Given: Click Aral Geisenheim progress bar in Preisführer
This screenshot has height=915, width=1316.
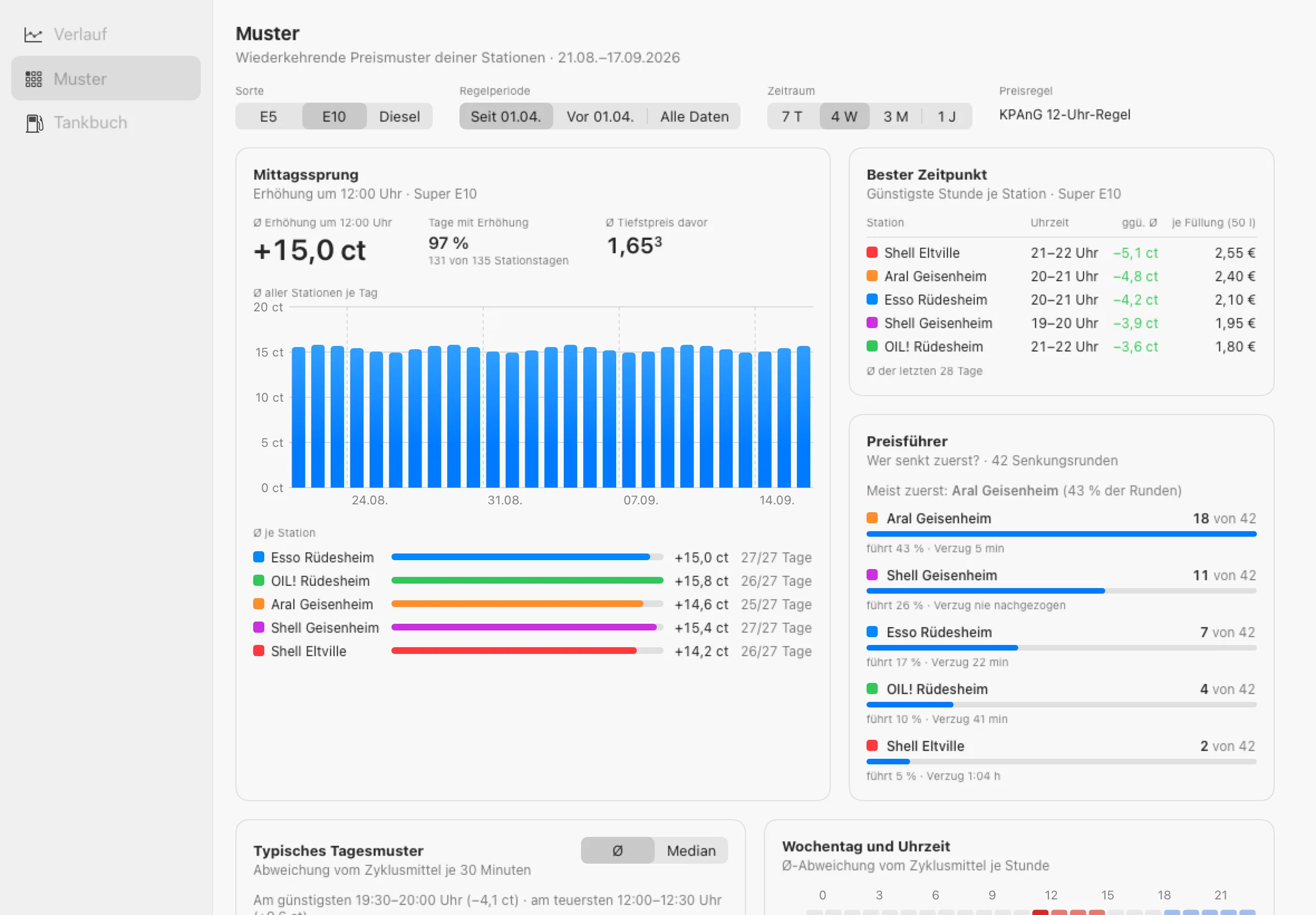Looking at the screenshot, I should pos(1061,534).
